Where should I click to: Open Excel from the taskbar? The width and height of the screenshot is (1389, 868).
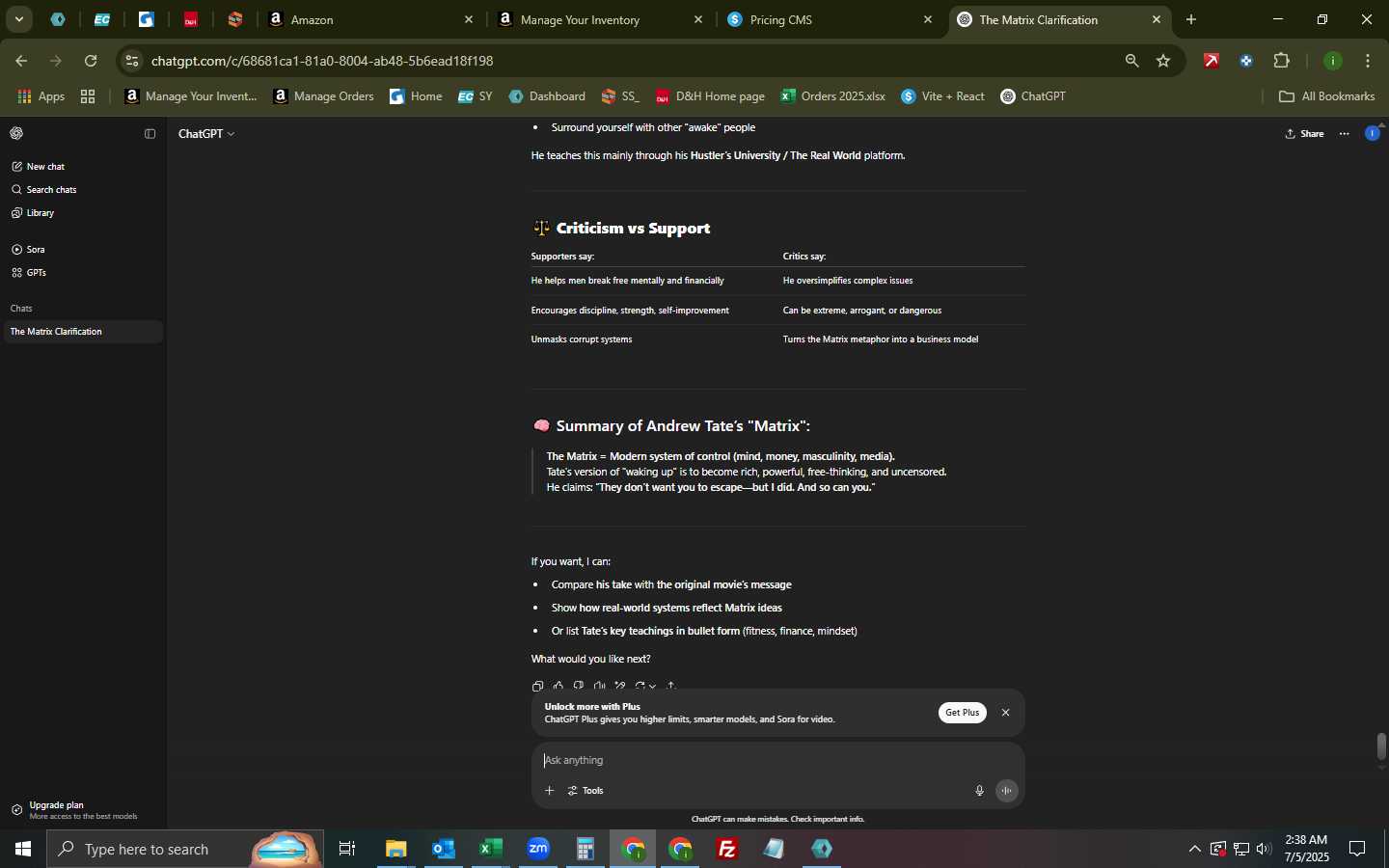pos(491,849)
